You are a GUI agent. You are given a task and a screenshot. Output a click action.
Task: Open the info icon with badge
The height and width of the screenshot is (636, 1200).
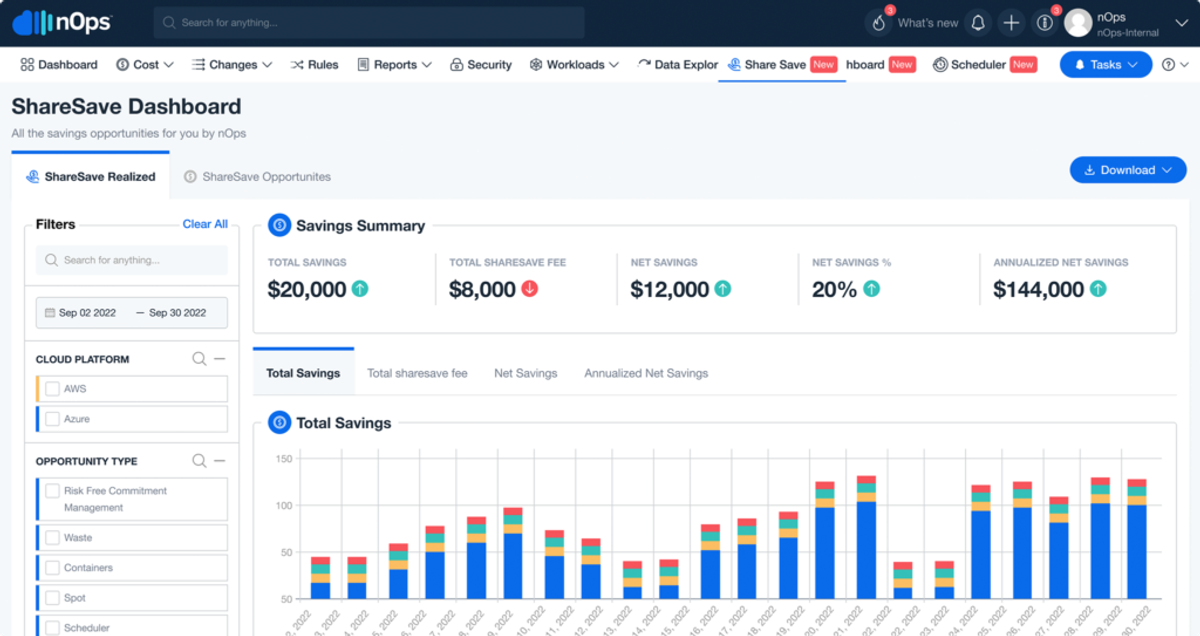pyautogui.click(x=1044, y=23)
